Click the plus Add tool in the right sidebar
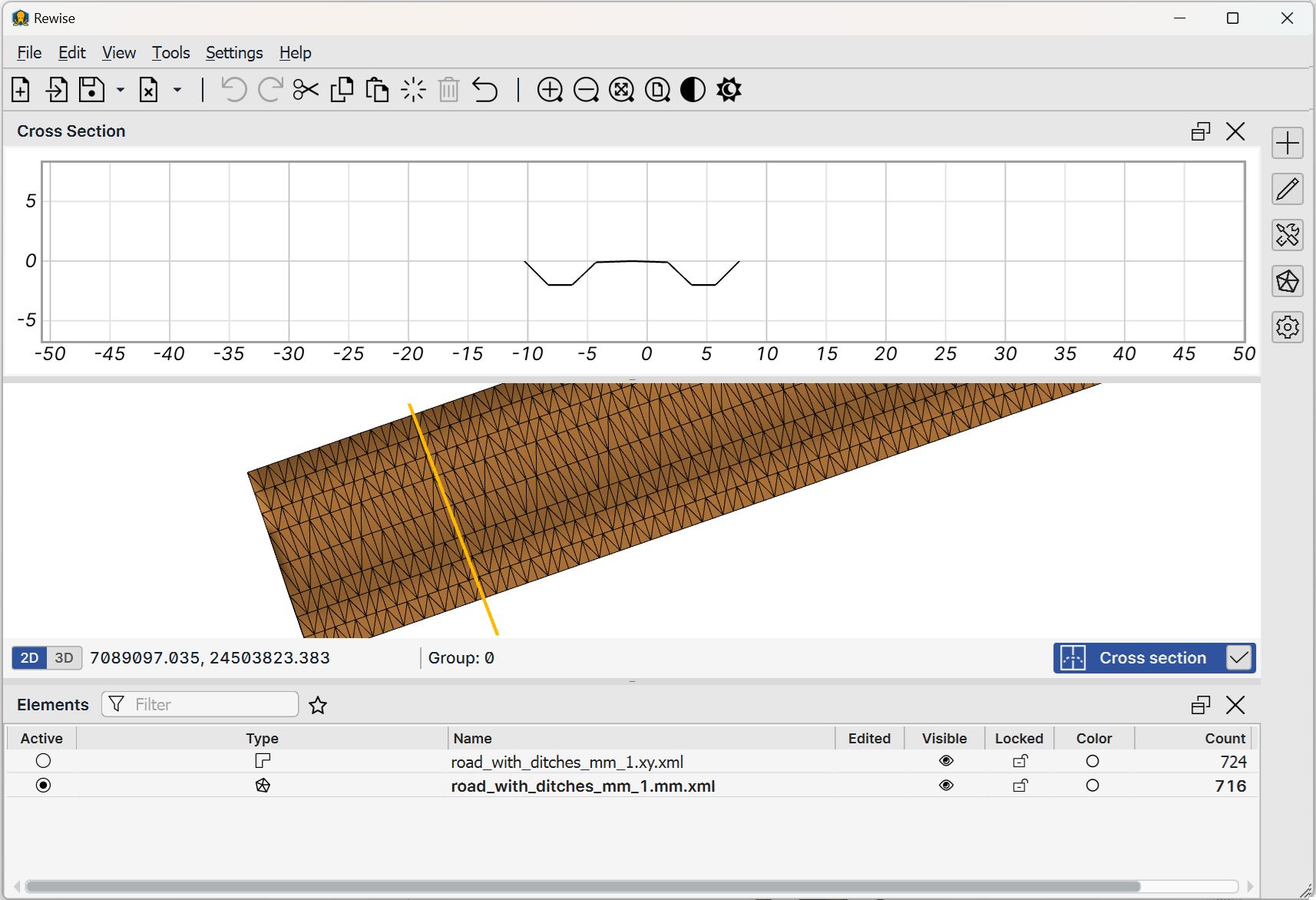 click(x=1288, y=143)
